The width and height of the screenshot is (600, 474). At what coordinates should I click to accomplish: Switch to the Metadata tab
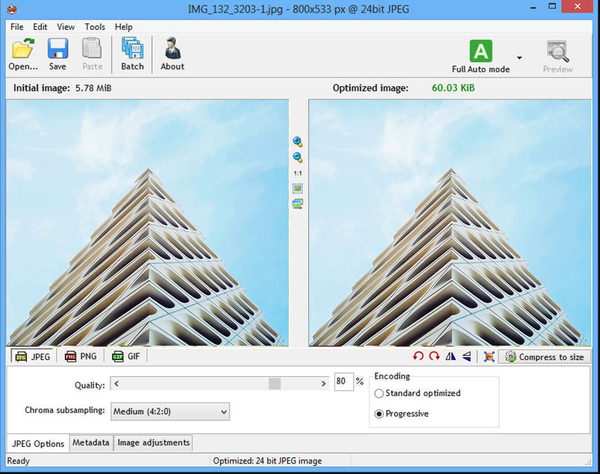(x=91, y=443)
